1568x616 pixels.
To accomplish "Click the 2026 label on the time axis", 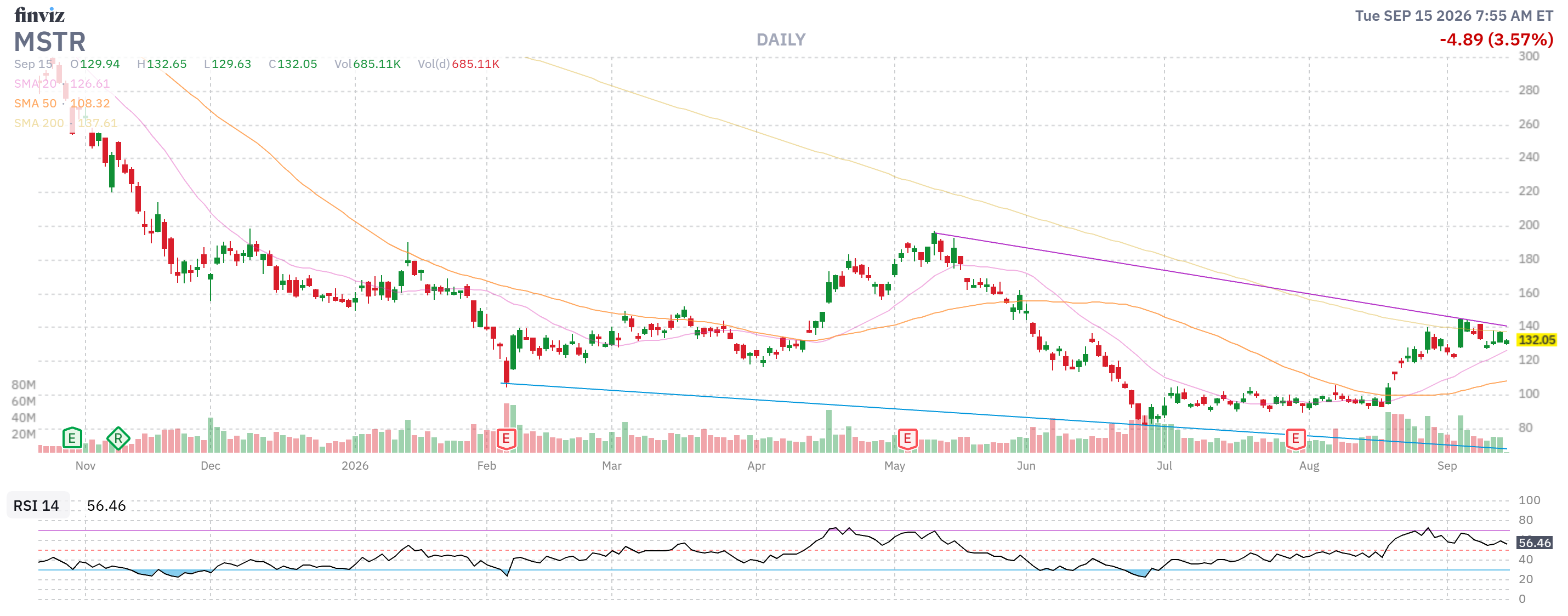I will 355,466.
